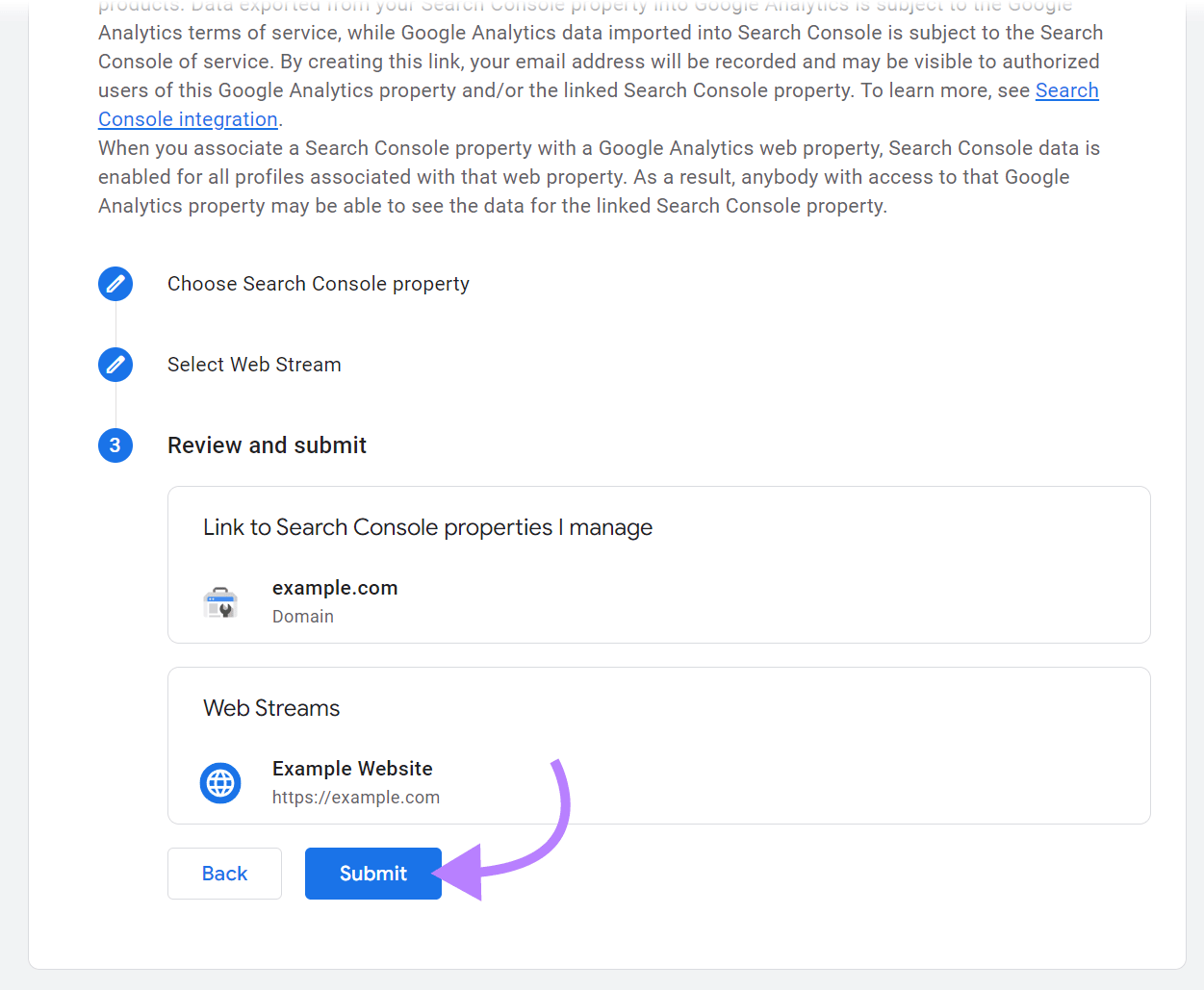
Task: Click the pencil icon beside Choose Search Console property
Action: 115,284
